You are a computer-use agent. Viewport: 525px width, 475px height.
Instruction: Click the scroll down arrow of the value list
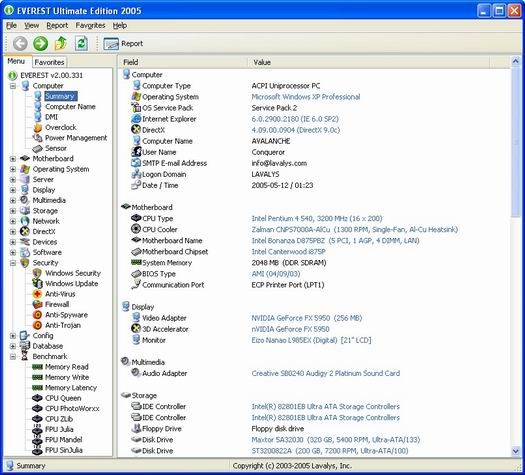(516, 452)
